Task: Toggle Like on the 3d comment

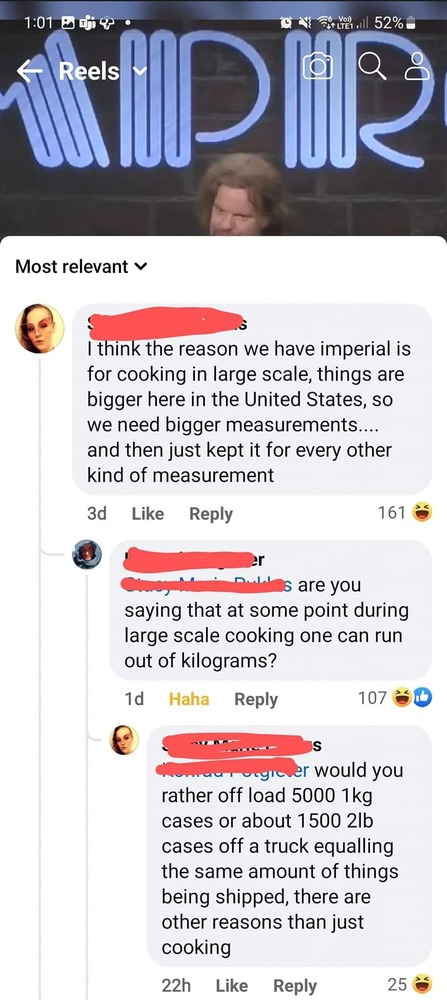Action: pos(147,513)
